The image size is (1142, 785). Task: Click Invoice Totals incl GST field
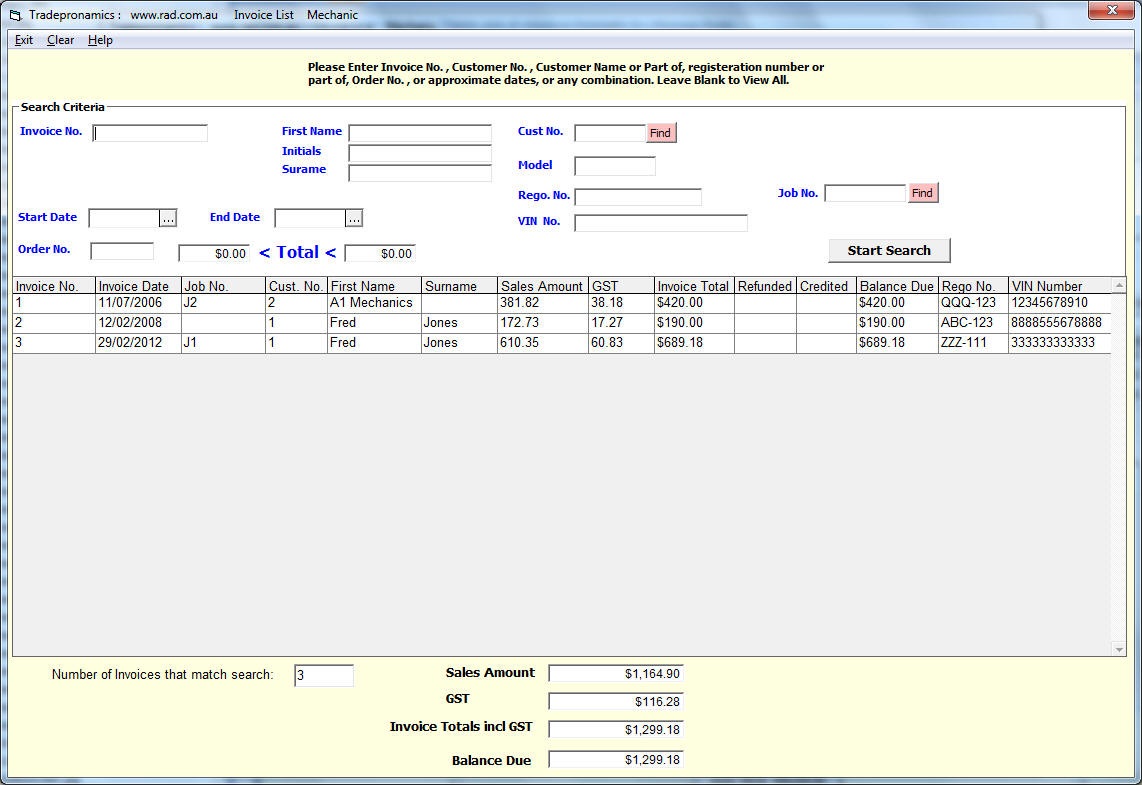(616, 730)
